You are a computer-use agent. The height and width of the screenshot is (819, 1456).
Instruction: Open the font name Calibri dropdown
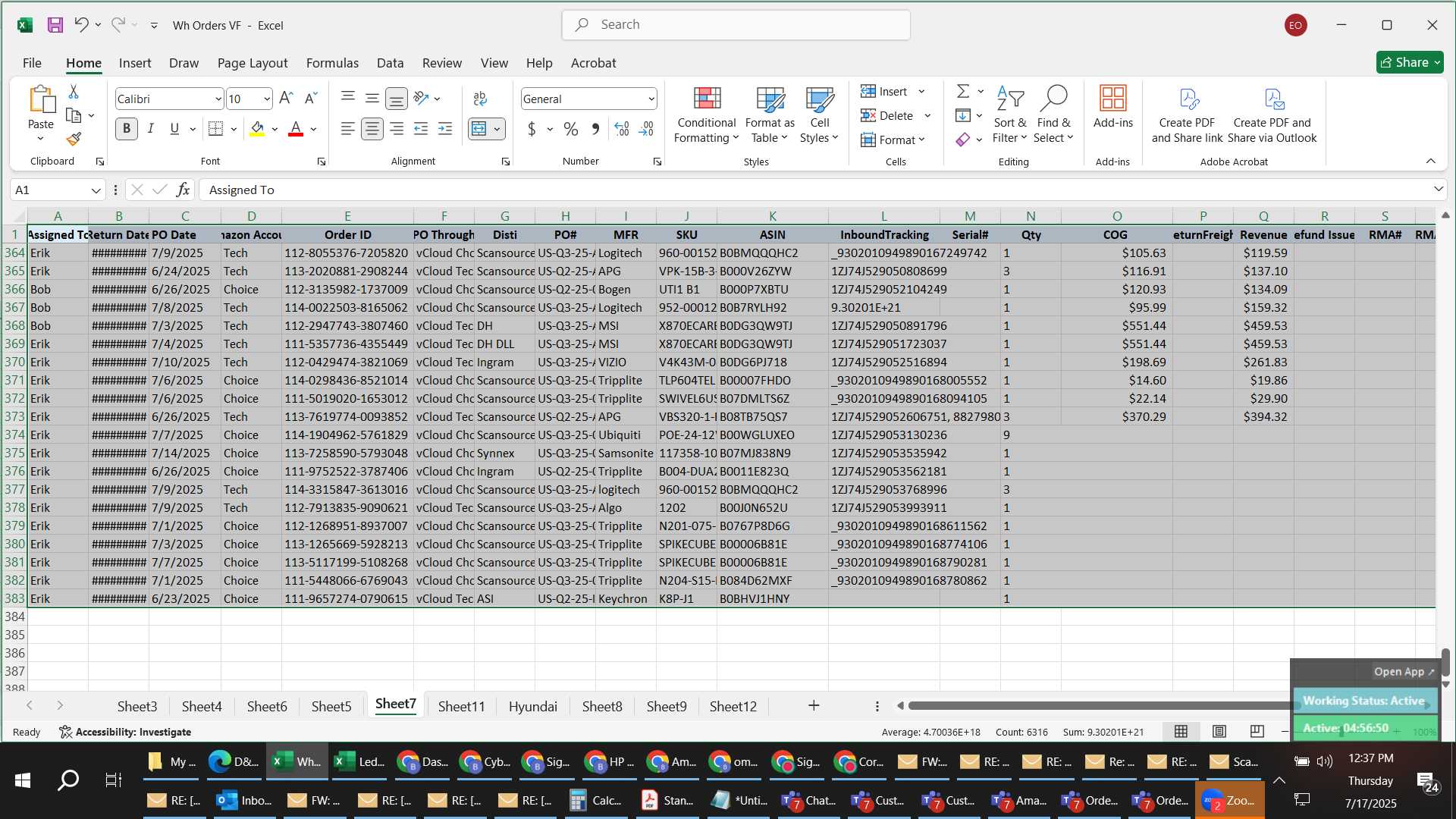click(218, 99)
